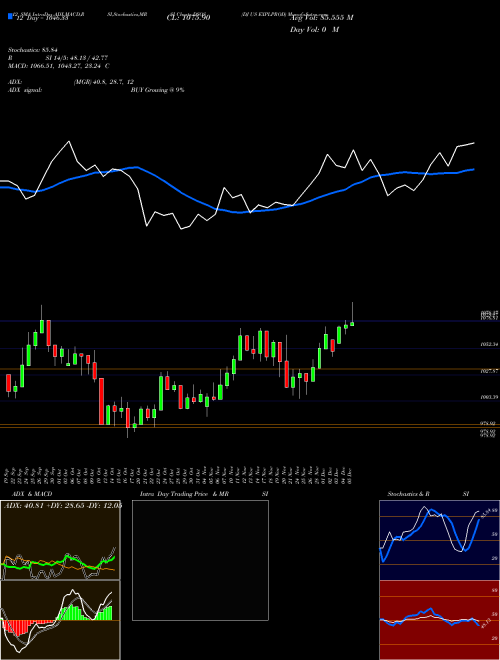Select the CL: 1075.90 closing price text
Image resolution: width=500 pixels, height=660 pixels.
click(188, 18)
